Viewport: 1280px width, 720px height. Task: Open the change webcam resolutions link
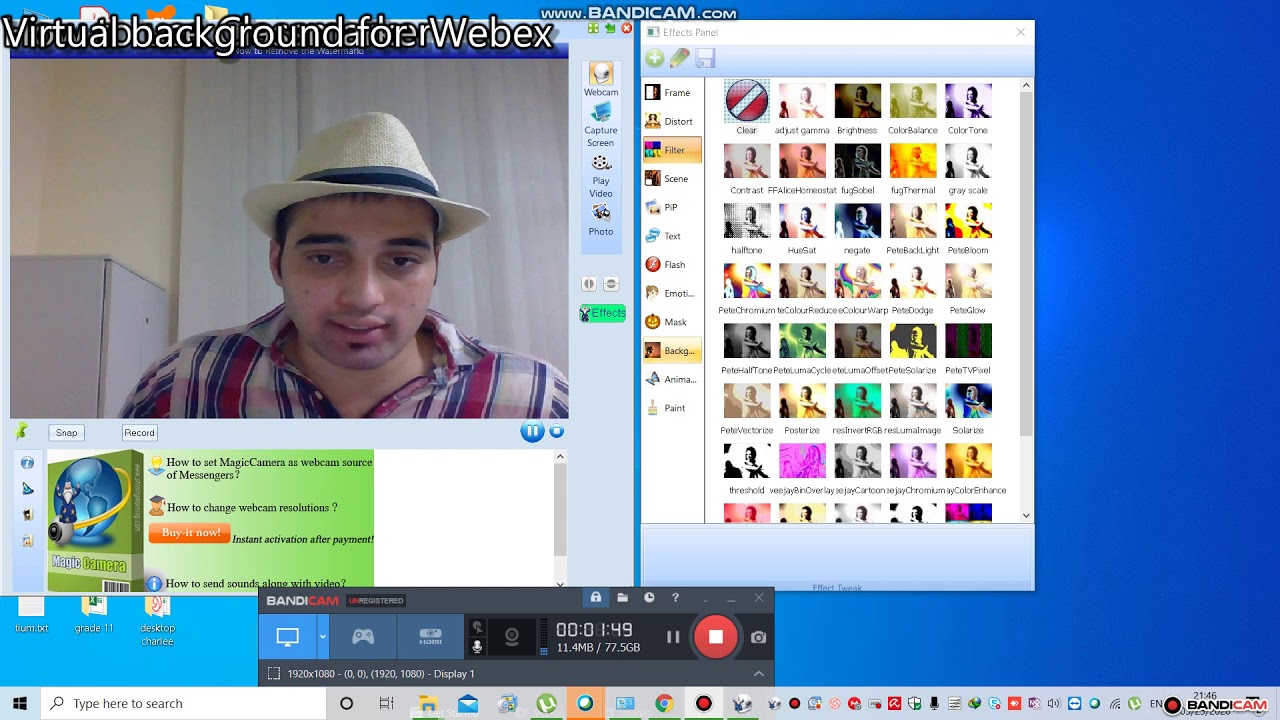(x=252, y=508)
